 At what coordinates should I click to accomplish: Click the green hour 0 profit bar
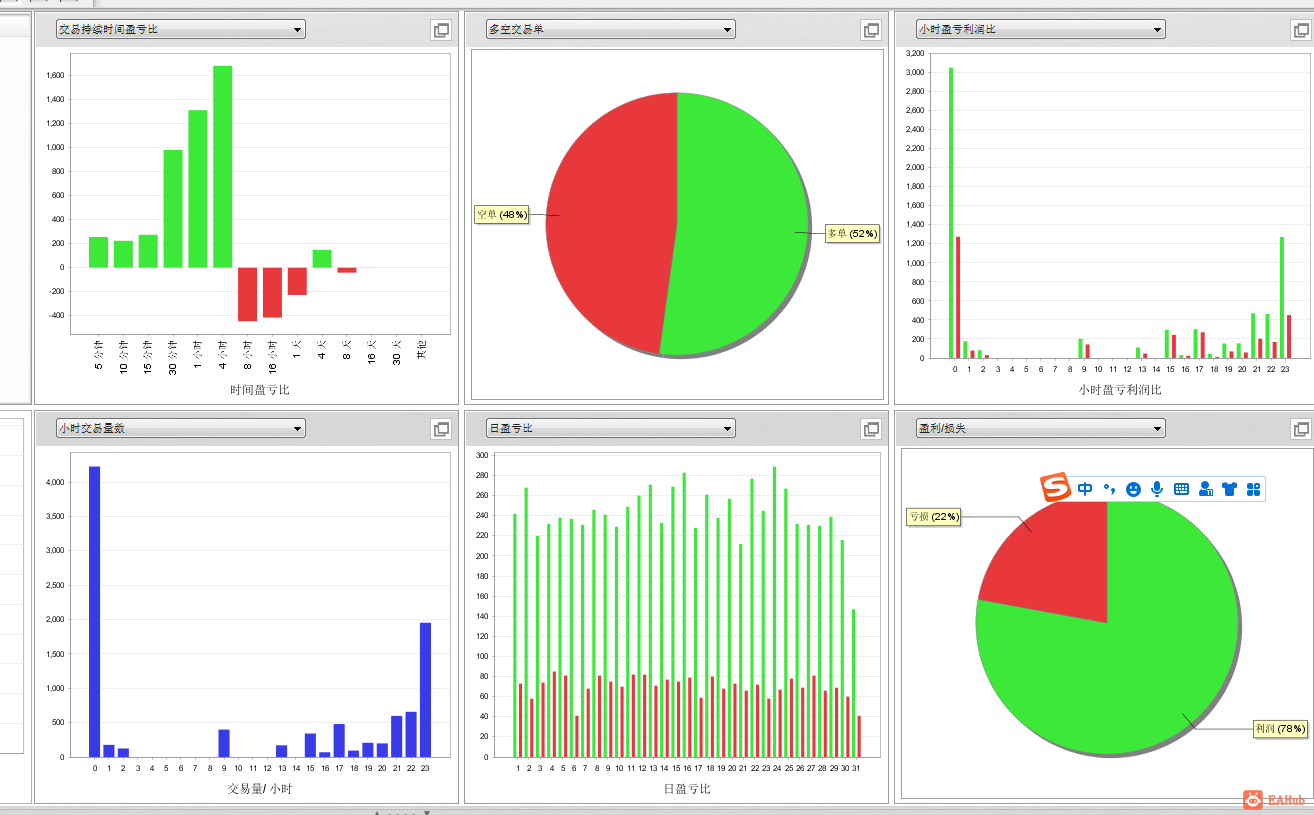point(951,213)
